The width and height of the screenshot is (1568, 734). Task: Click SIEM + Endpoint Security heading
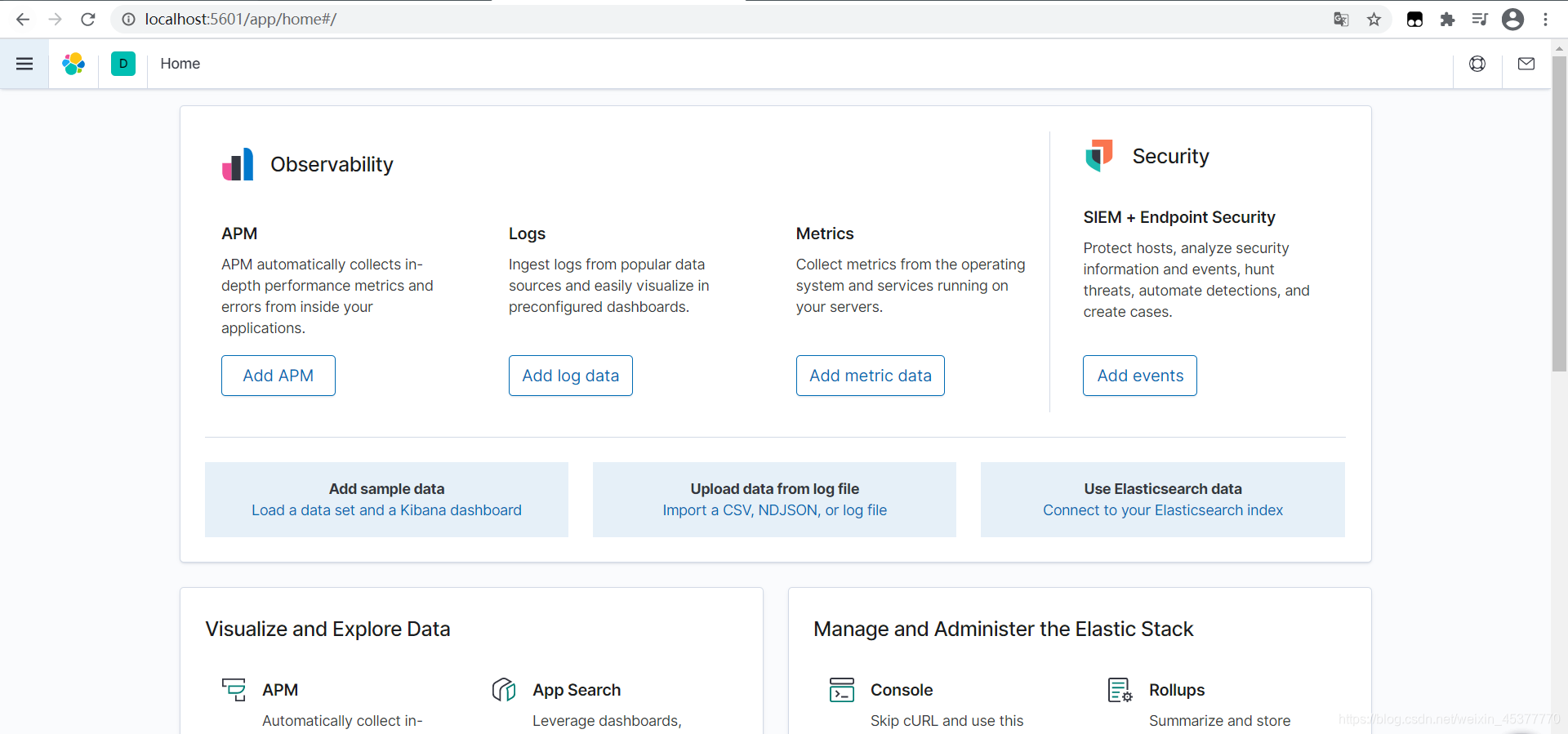coord(1179,217)
